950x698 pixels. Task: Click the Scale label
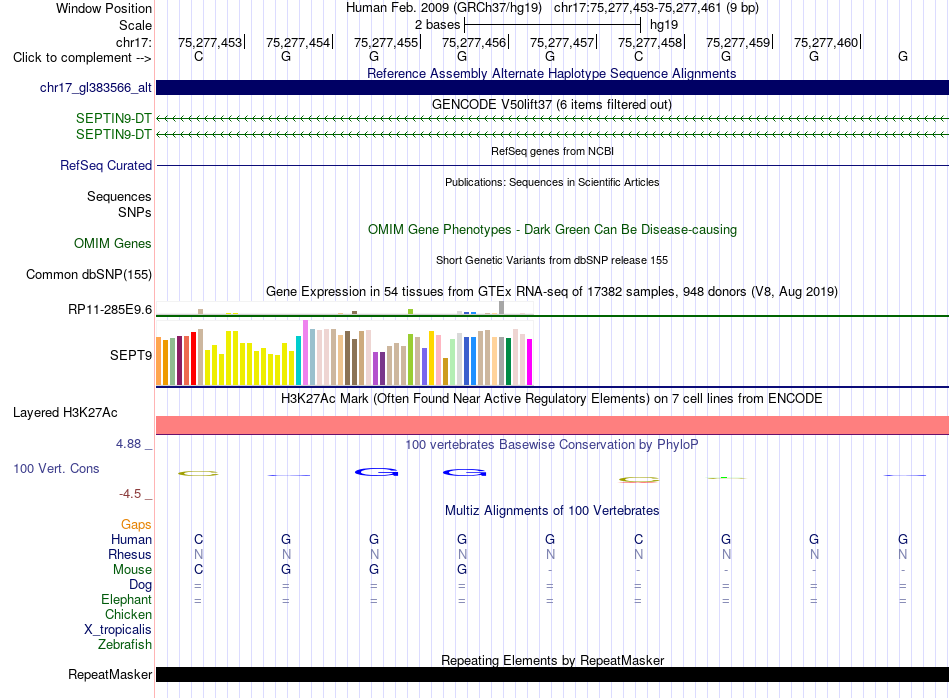[135, 25]
